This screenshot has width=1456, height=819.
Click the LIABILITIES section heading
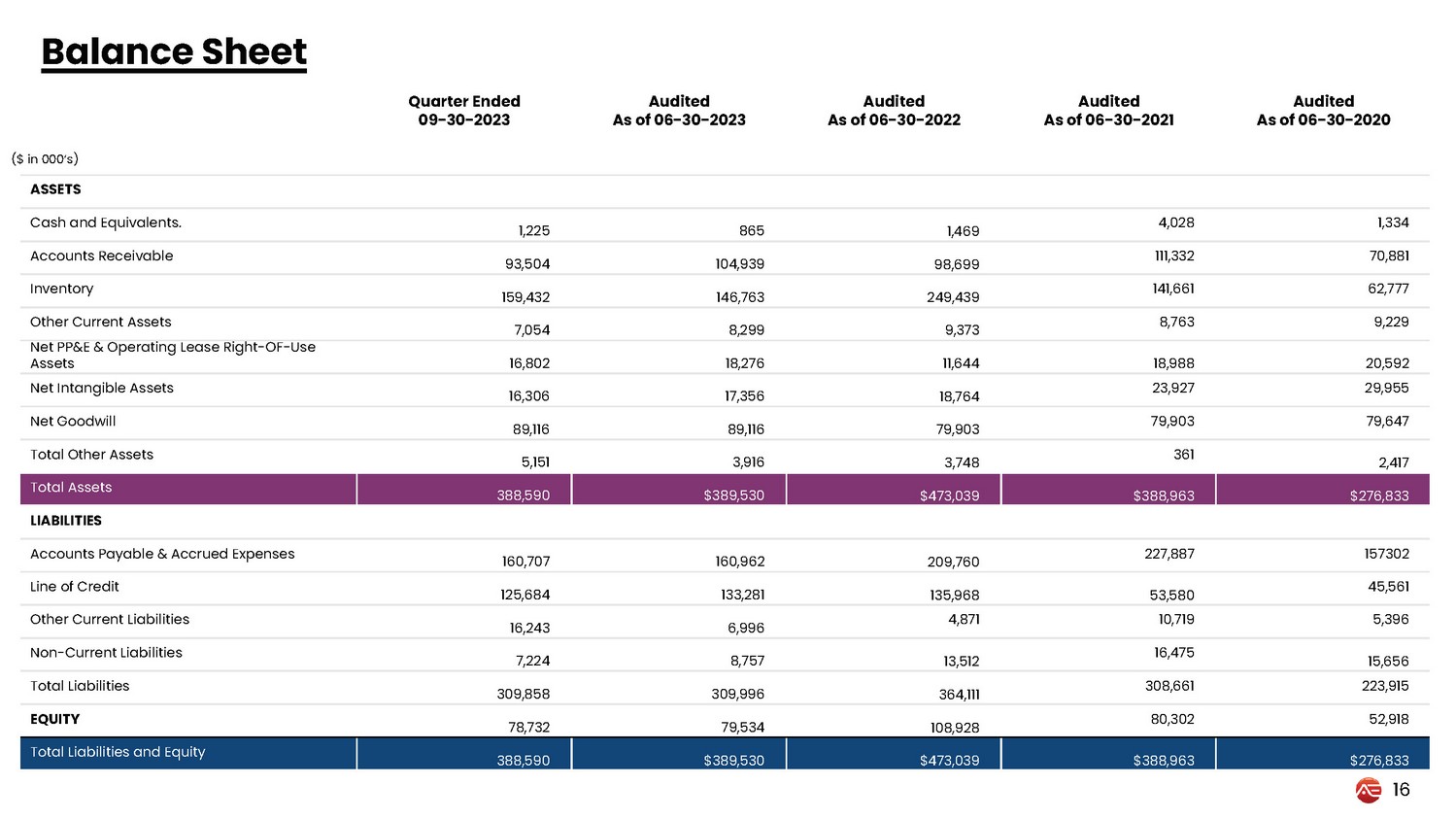(x=65, y=521)
